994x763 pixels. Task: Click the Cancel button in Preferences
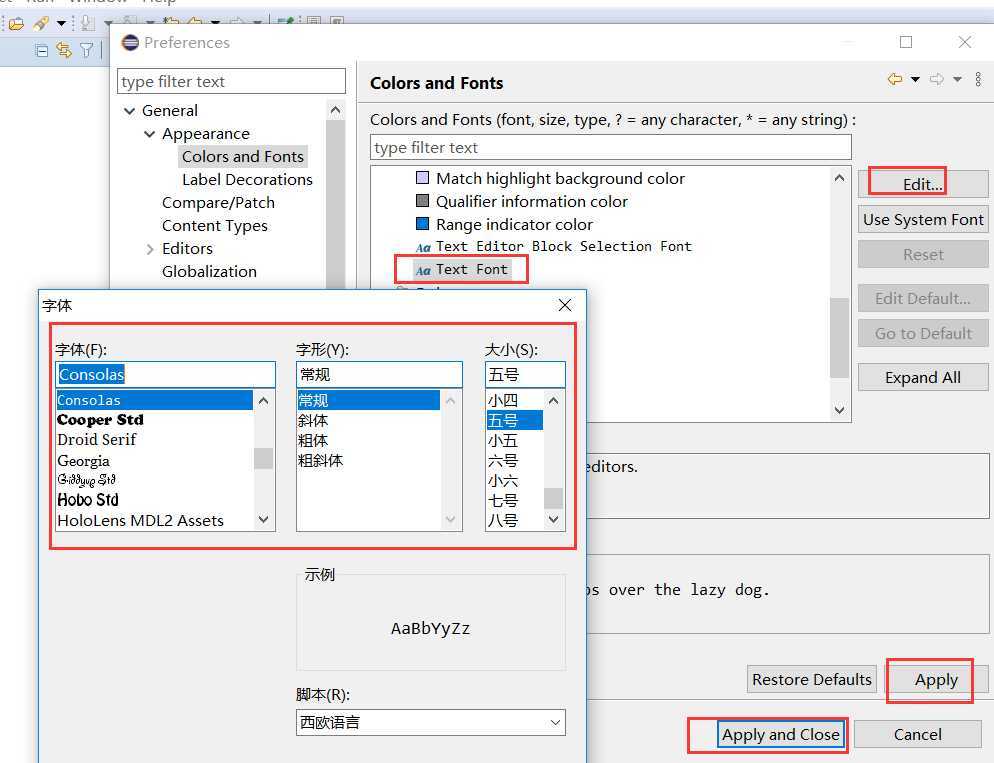[x=917, y=734]
